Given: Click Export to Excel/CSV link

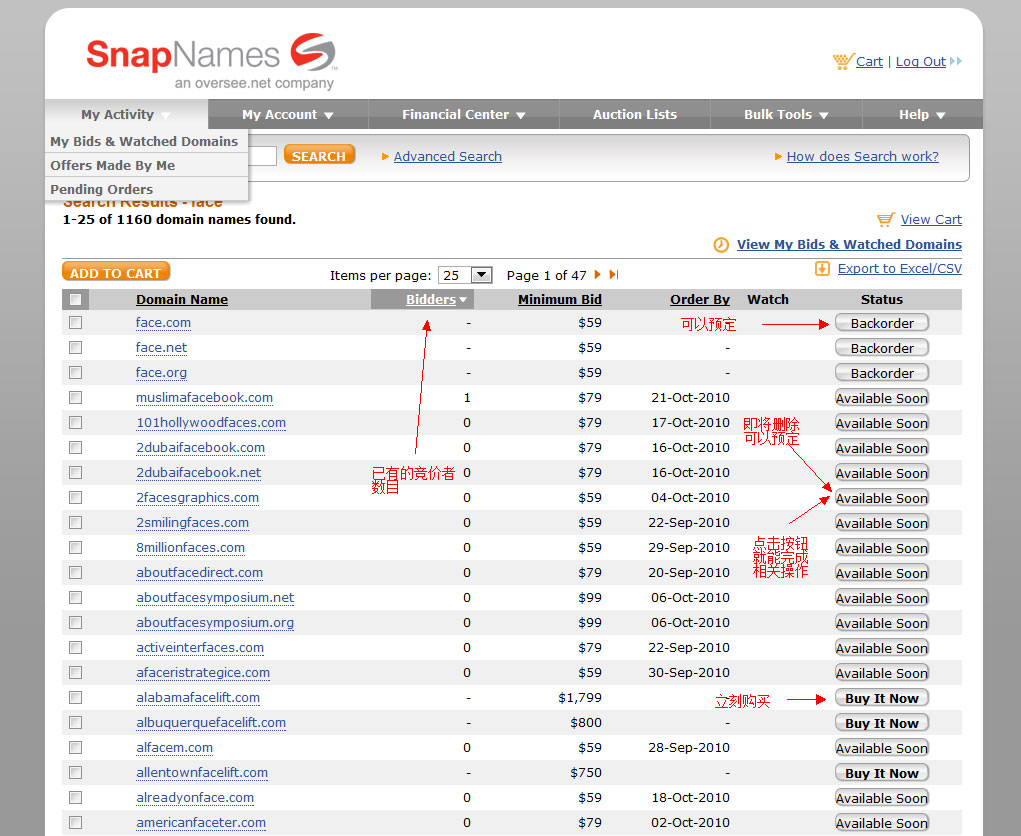Looking at the screenshot, I should (x=900, y=268).
